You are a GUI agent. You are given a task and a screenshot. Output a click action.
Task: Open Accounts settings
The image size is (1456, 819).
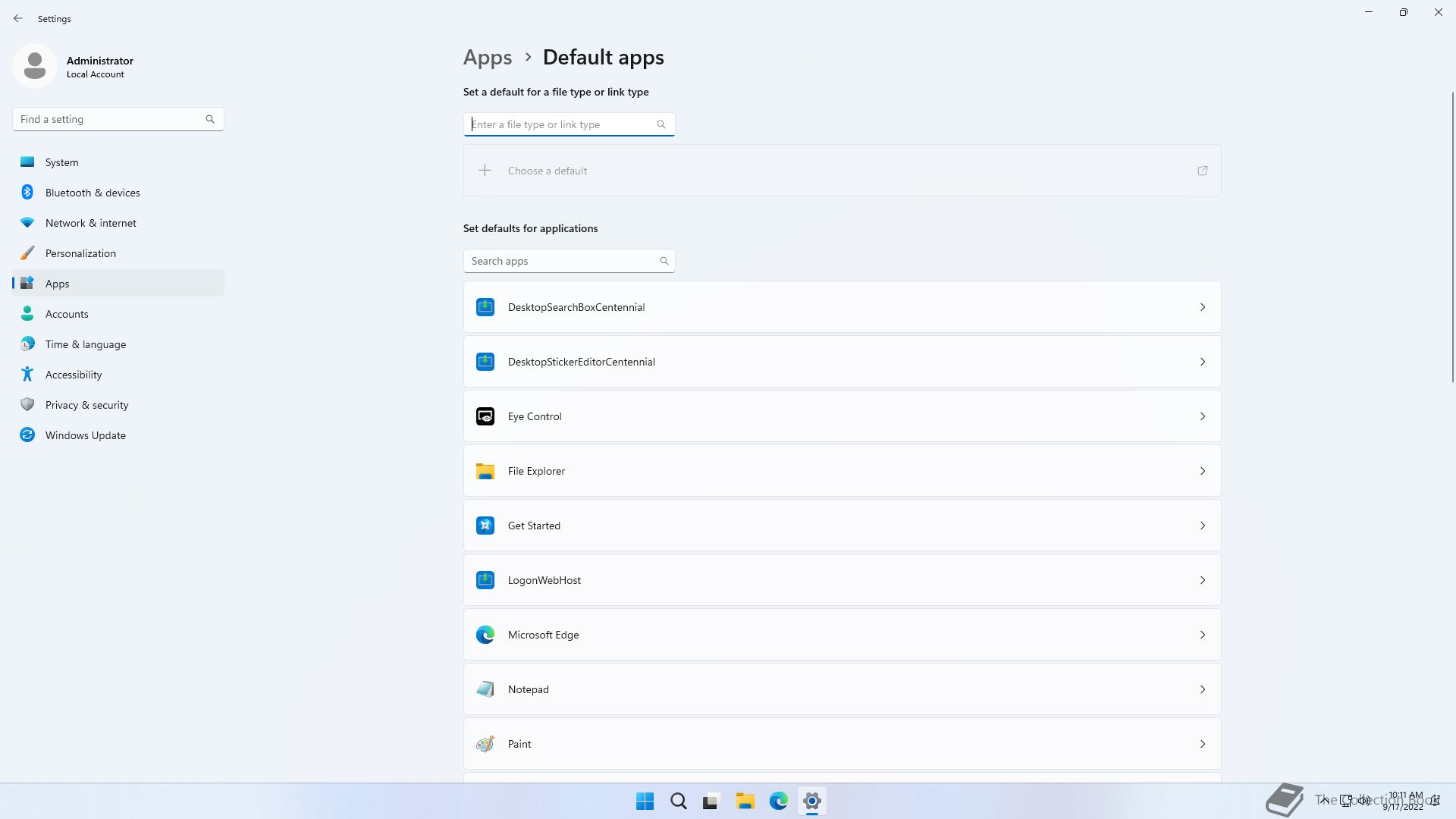(118, 313)
